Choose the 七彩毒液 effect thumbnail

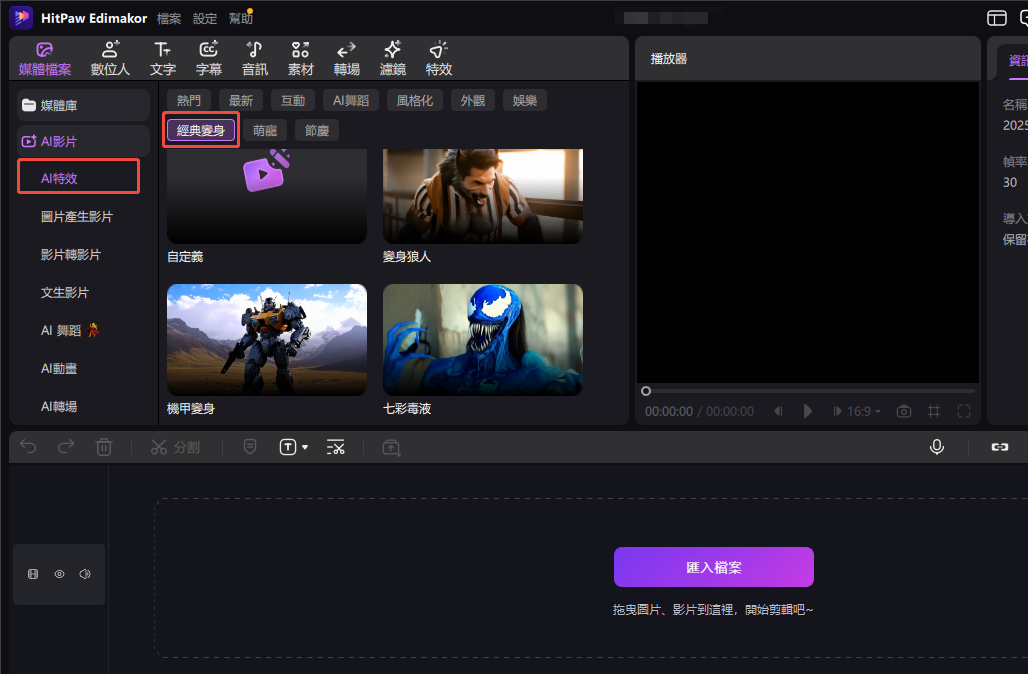click(482, 339)
